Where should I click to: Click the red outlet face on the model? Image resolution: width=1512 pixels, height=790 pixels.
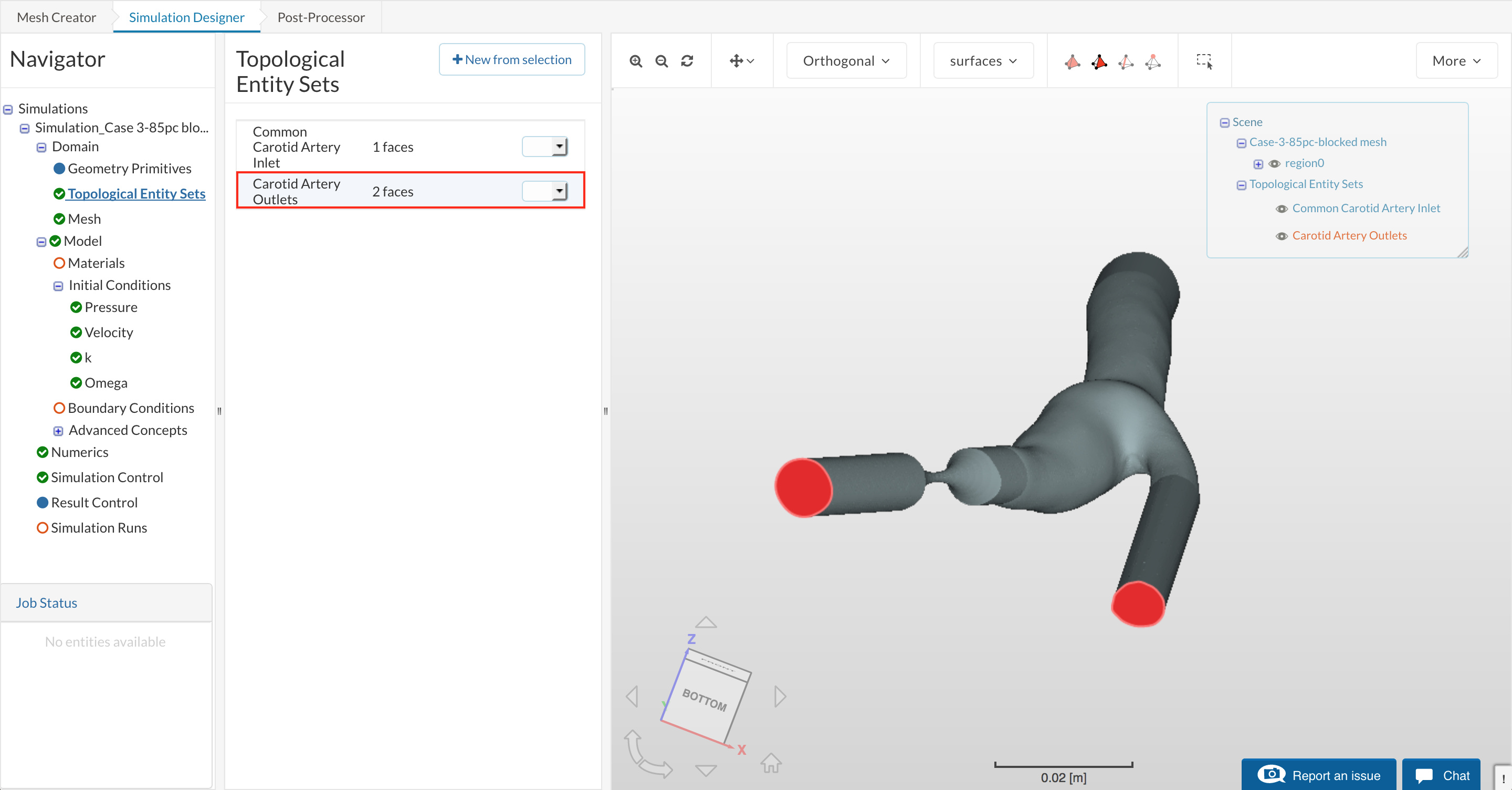tap(803, 488)
